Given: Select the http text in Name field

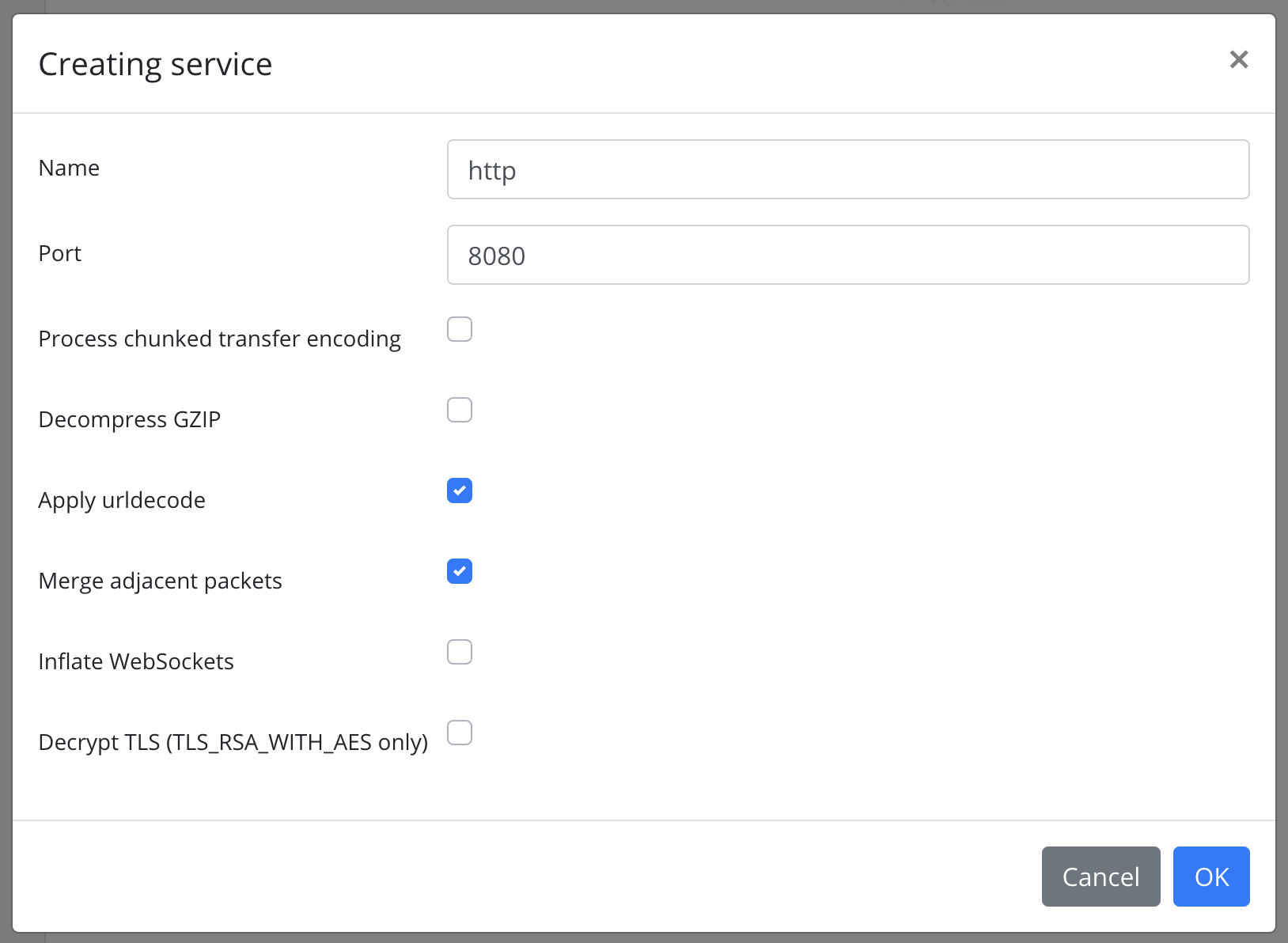Looking at the screenshot, I should coord(491,169).
